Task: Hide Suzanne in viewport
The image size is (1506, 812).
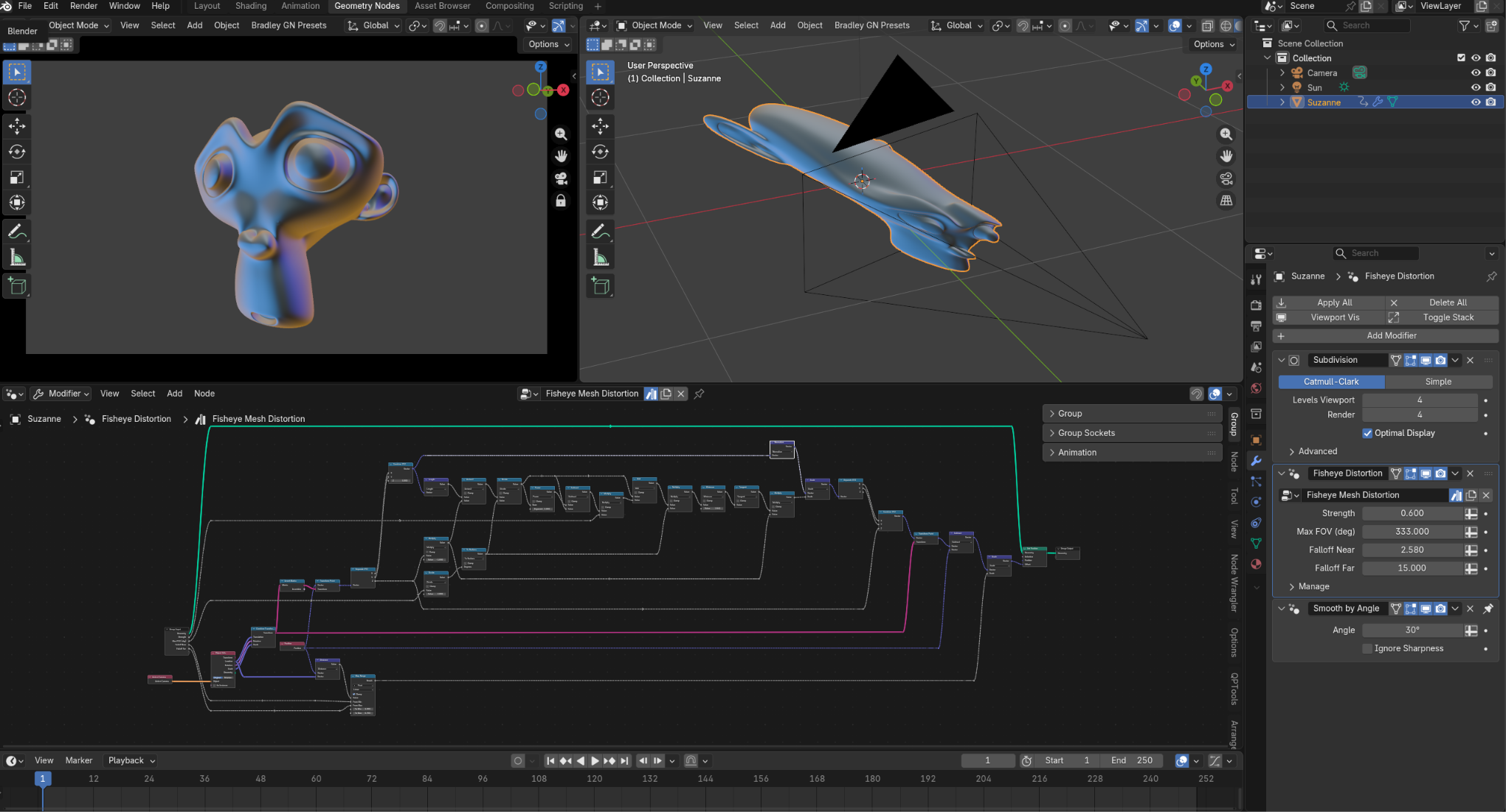Action: tap(1476, 103)
